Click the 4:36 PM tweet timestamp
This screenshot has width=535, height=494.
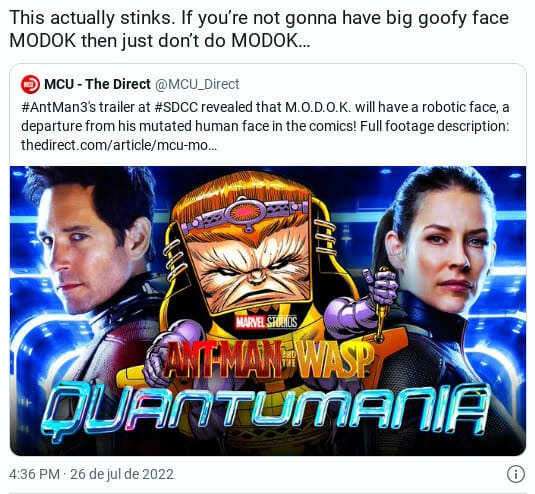[34, 474]
